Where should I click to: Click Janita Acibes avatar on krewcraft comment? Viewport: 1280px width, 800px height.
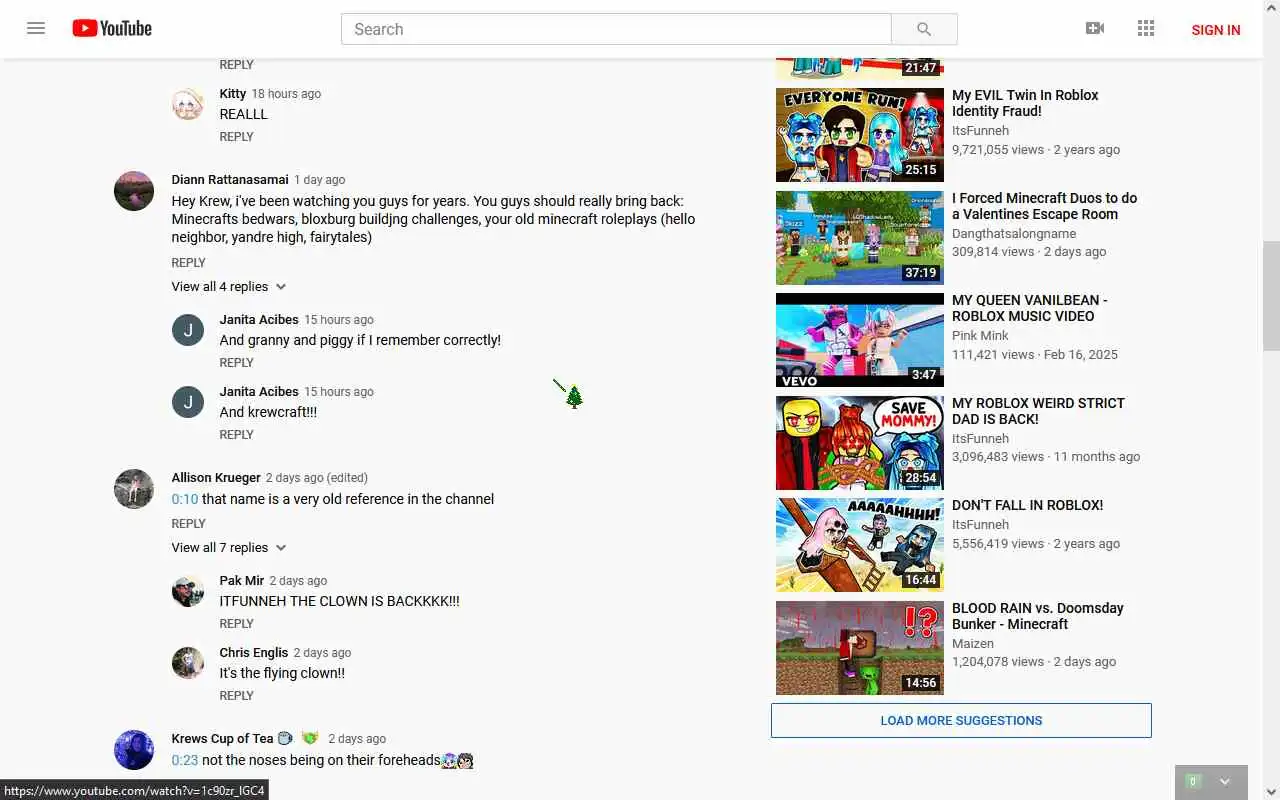(x=188, y=402)
